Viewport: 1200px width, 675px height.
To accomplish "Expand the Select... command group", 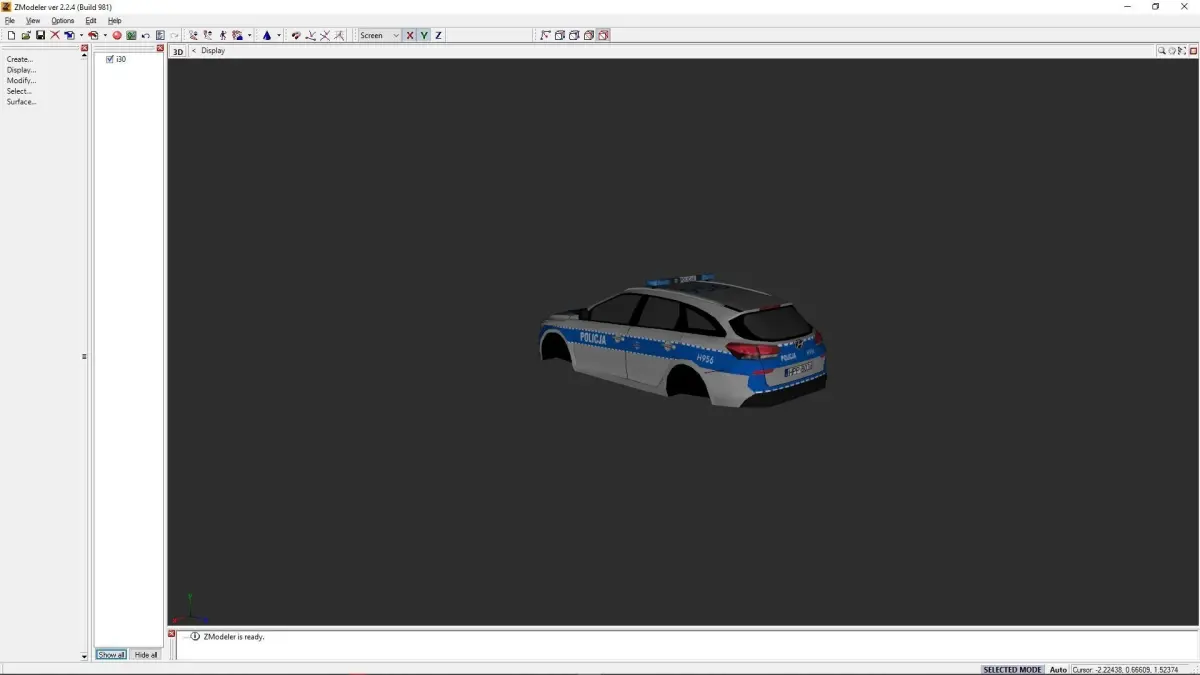I will [x=19, y=91].
